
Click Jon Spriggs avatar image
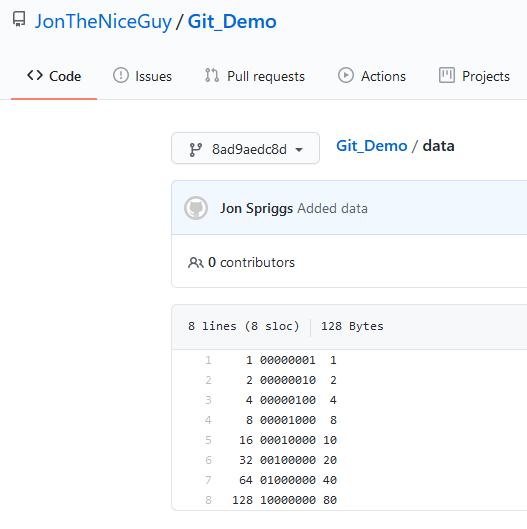click(196, 208)
